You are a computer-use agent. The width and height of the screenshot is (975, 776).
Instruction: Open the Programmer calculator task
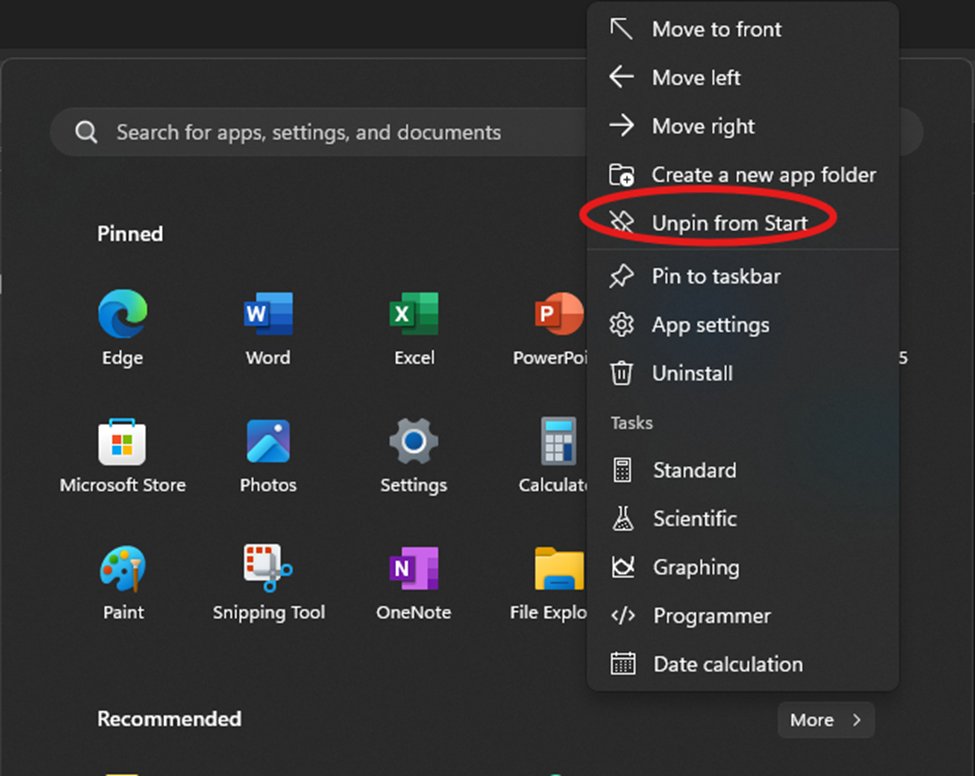coord(743,616)
